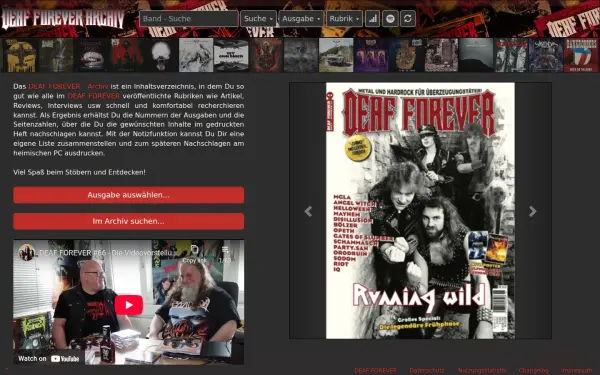Click the red 'DEAF FOREVER - Archiv' text link
Image resolution: width=600 pixels, height=375 pixels.
68,86
